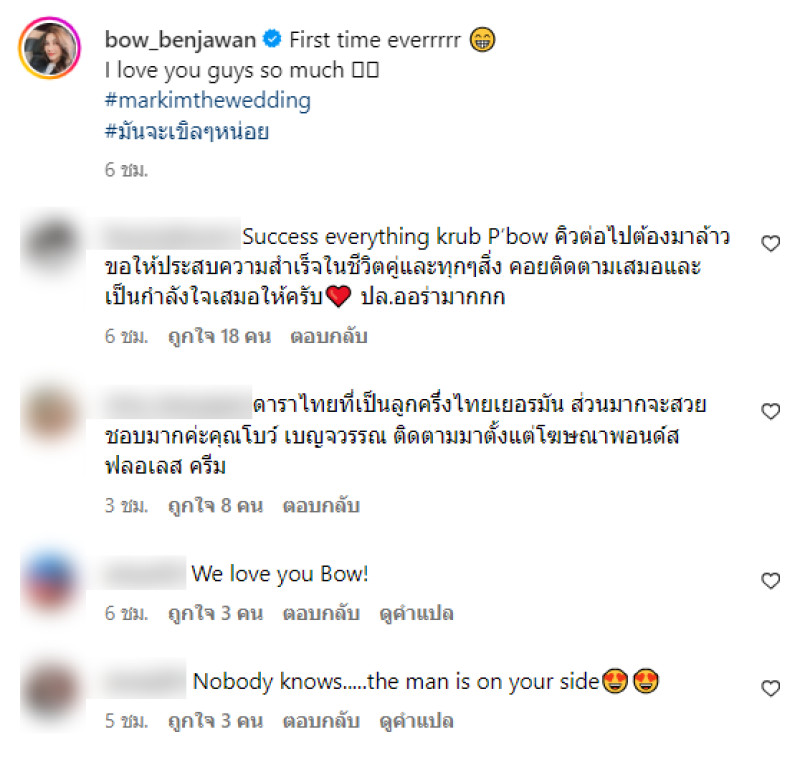Open blurred username of 'Nobody knows' commenter

click(x=143, y=681)
